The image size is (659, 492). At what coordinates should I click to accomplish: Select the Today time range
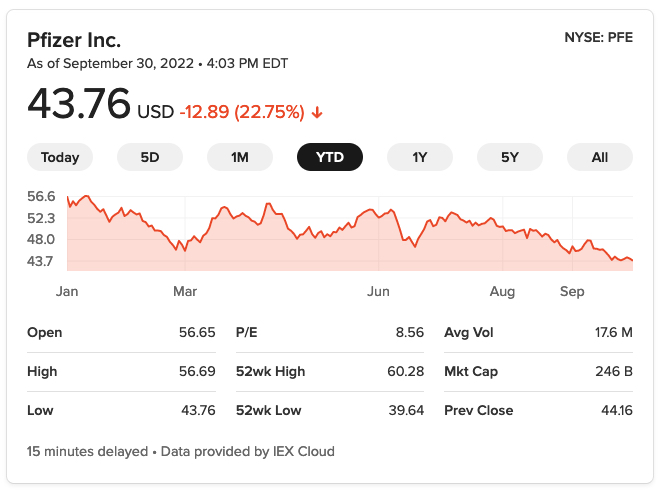point(60,157)
